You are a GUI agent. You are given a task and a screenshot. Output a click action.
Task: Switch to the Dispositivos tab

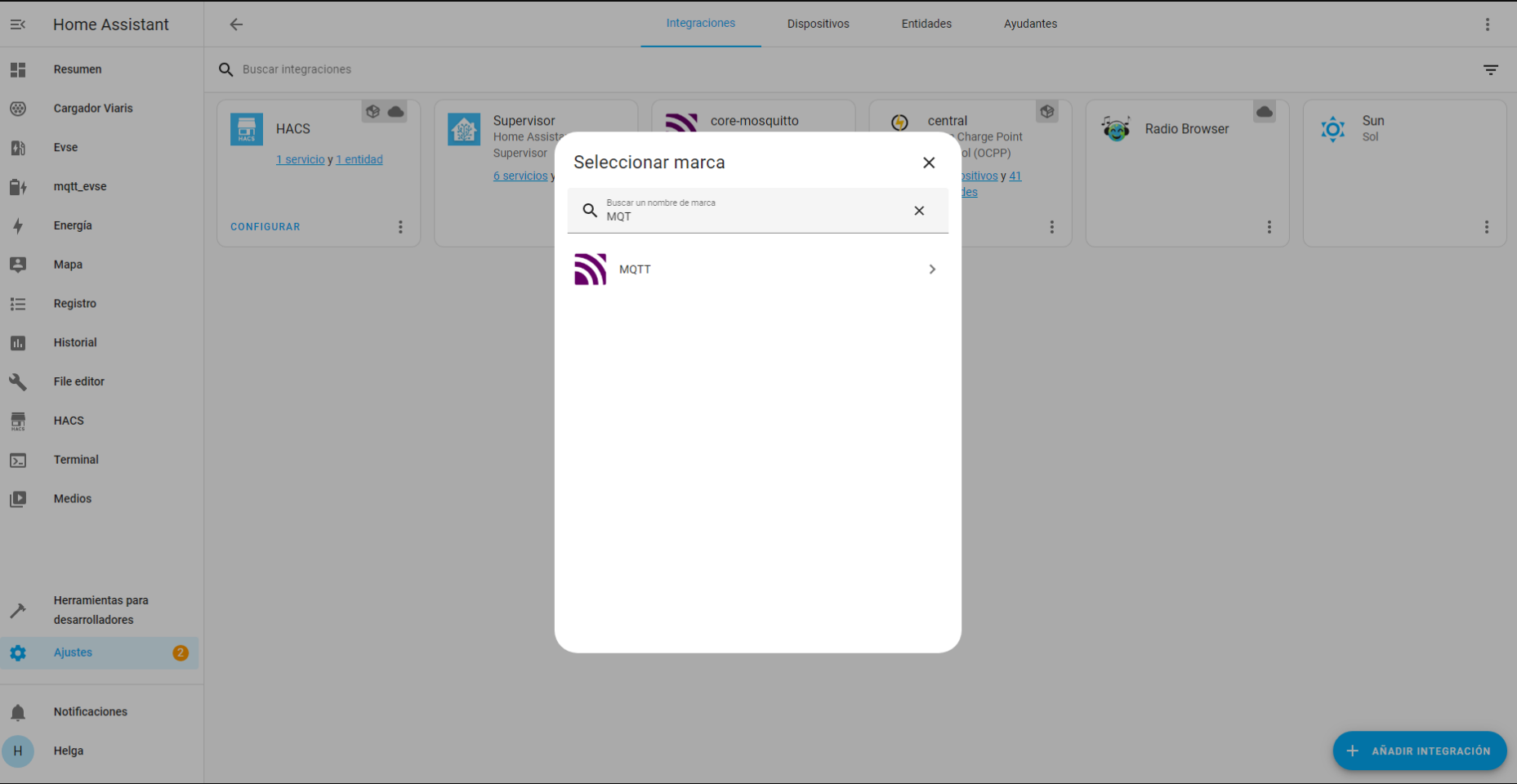coord(819,24)
